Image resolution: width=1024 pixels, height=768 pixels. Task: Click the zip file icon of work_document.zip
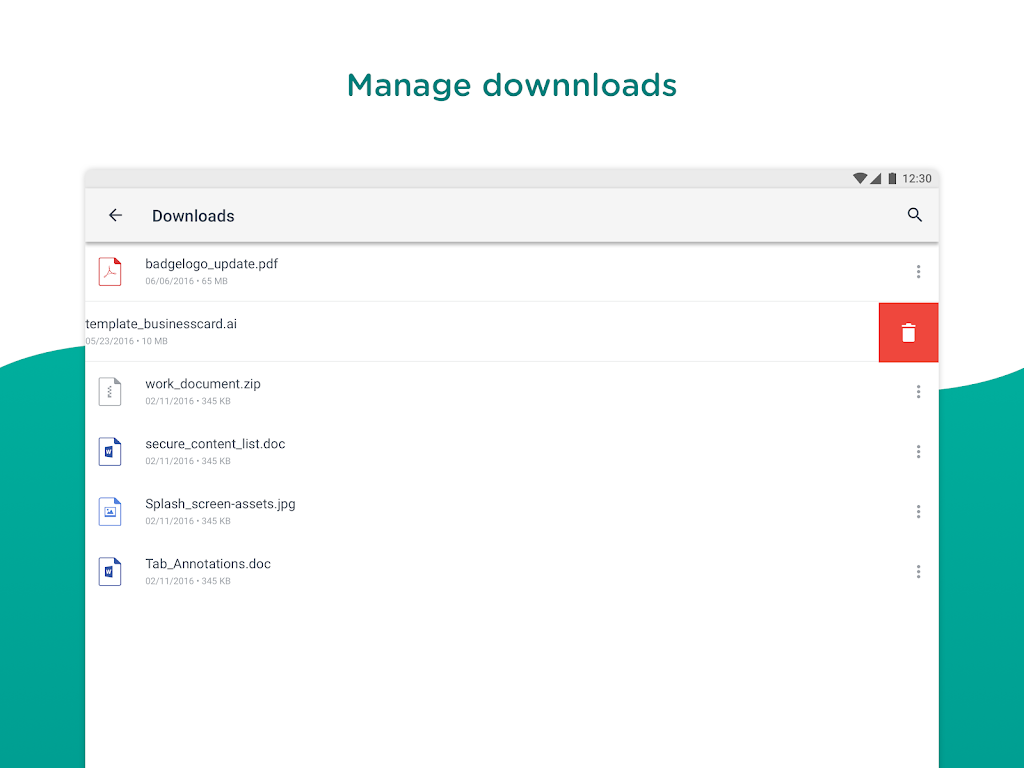(110, 392)
